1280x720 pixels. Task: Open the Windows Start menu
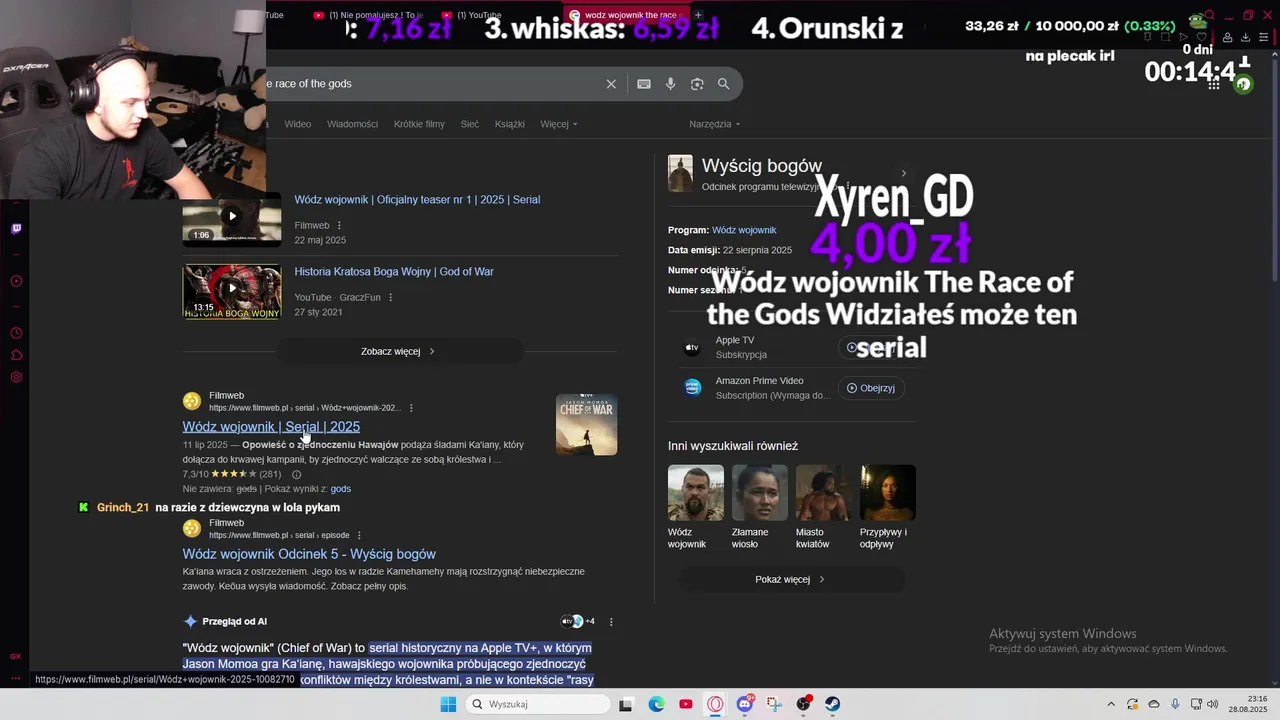448,704
